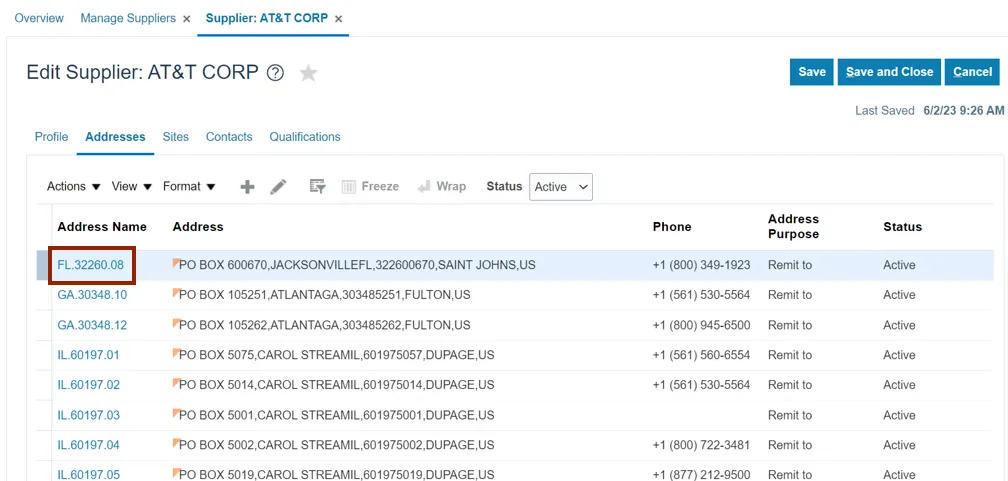Click the Query By Example filter icon

coord(318,187)
